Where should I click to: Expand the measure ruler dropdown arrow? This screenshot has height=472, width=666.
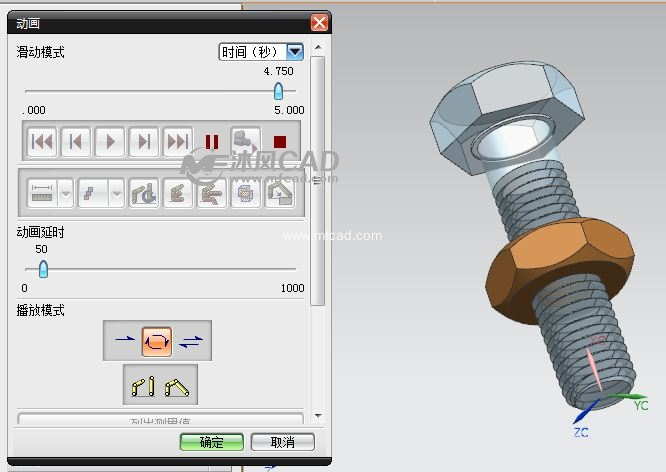click(66, 192)
